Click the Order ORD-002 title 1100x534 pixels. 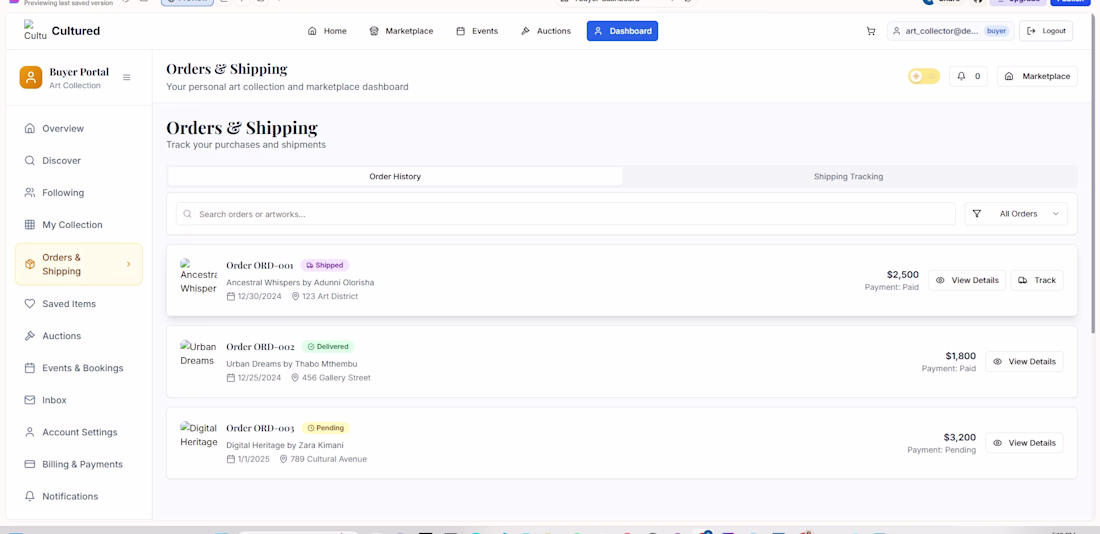pos(260,347)
